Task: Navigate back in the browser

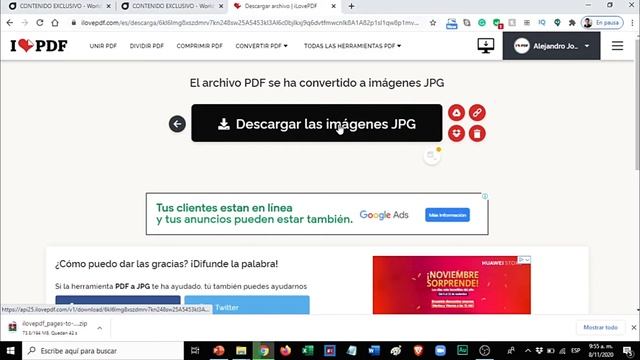Action: click(10, 23)
